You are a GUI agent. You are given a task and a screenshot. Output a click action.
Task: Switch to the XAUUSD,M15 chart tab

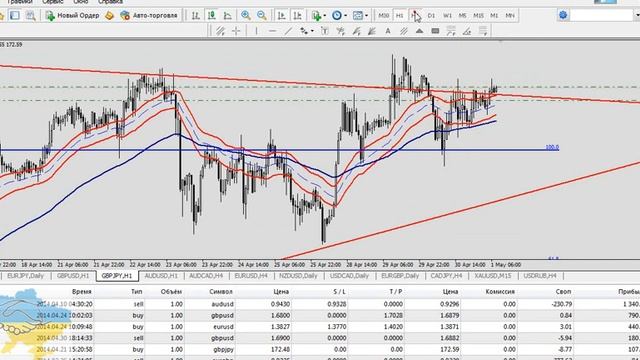(x=493, y=276)
